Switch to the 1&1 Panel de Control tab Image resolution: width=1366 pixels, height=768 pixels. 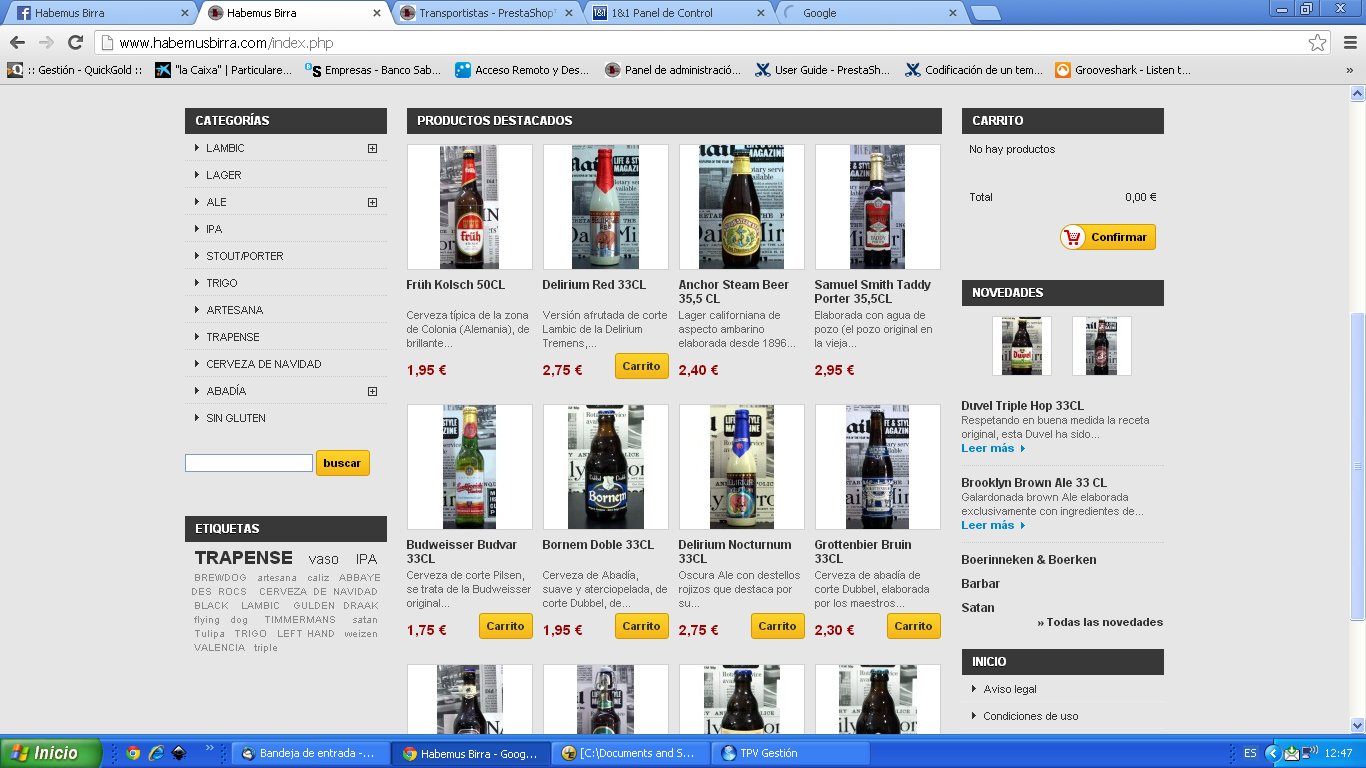click(x=677, y=13)
